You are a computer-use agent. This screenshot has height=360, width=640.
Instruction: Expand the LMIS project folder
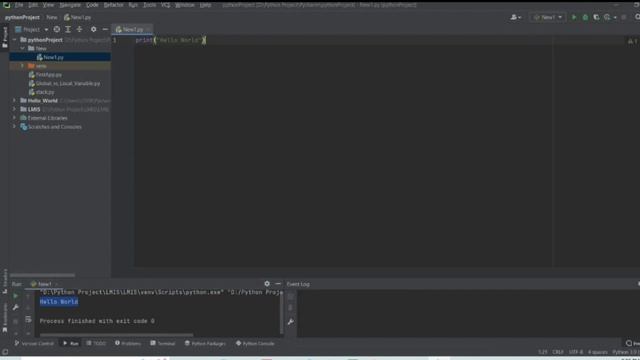pyautogui.click(x=15, y=109)
